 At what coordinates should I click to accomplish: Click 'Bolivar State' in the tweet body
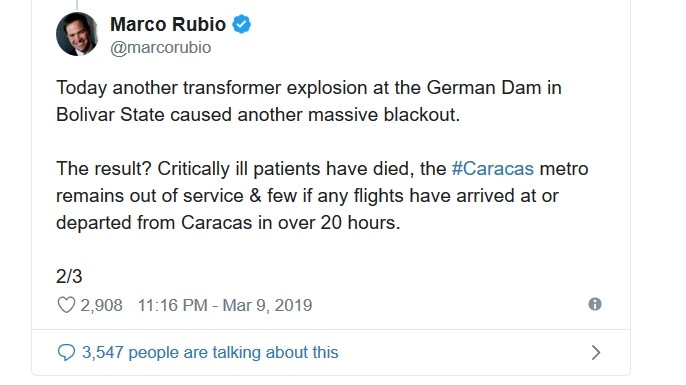tap(110, 115)
